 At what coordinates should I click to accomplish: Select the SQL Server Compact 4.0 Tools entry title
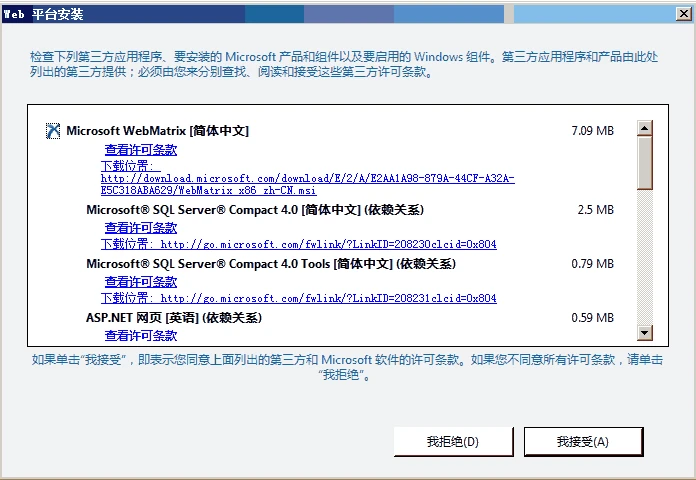[x=271, y=264]
